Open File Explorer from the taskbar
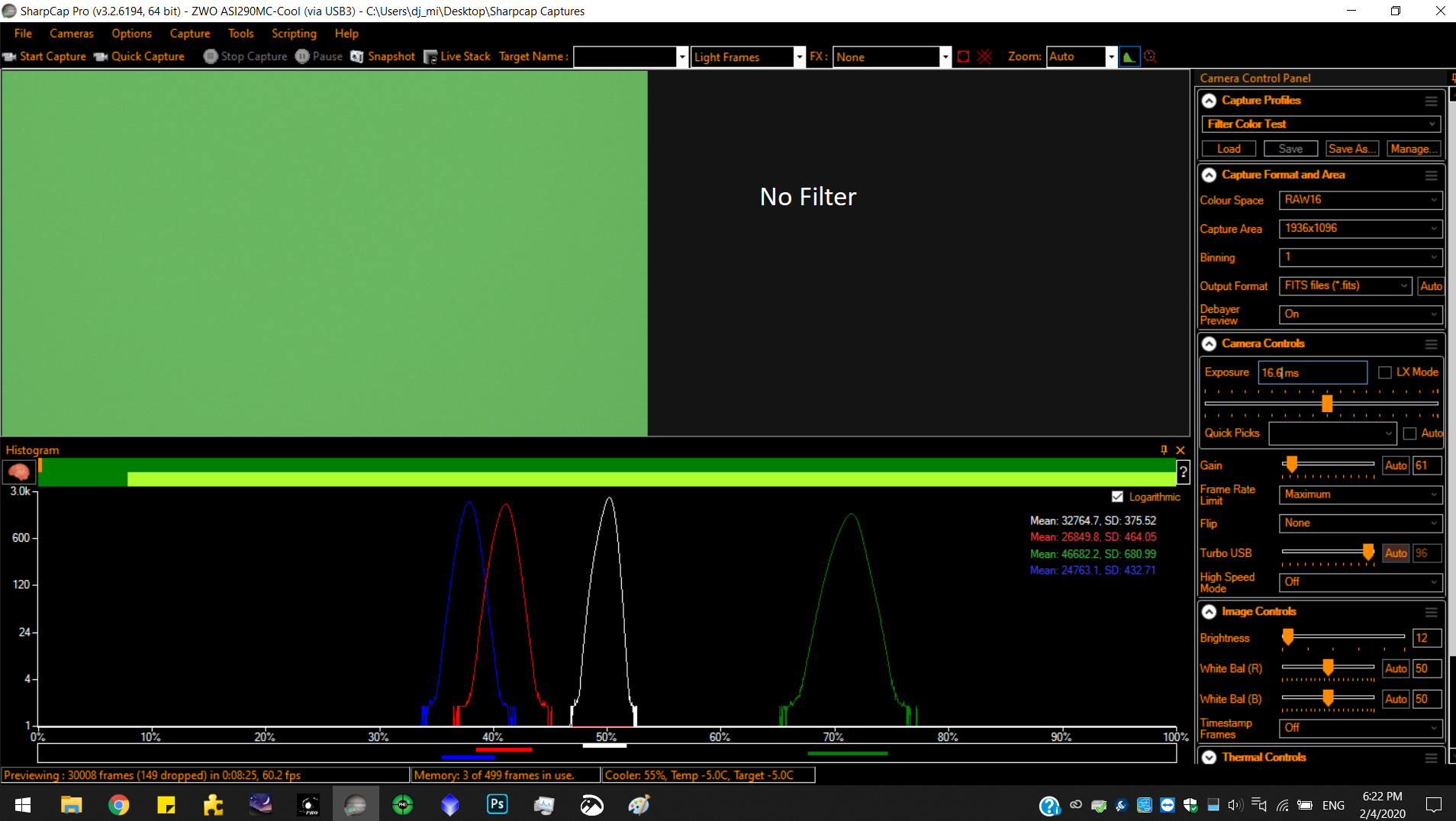The width and height of the screenshot is (1456, 821). pyautogui.click(x=71, y=804)
